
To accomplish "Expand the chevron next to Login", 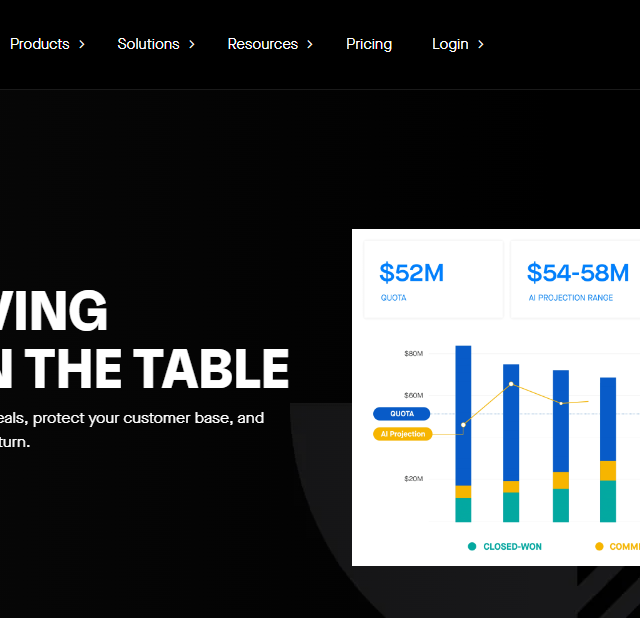I will click(480, 44).
